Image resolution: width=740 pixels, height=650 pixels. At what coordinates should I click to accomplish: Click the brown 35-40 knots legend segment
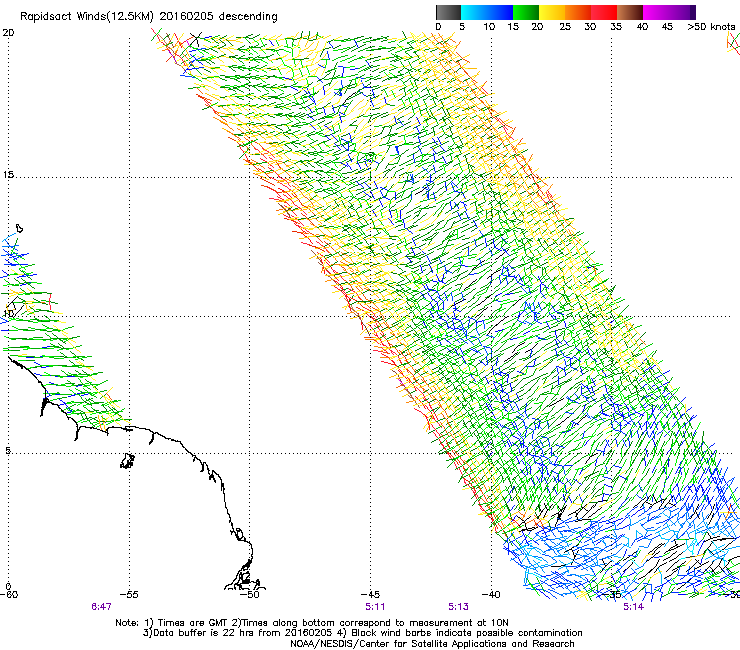pyautogui.click(x=630, y=12)
